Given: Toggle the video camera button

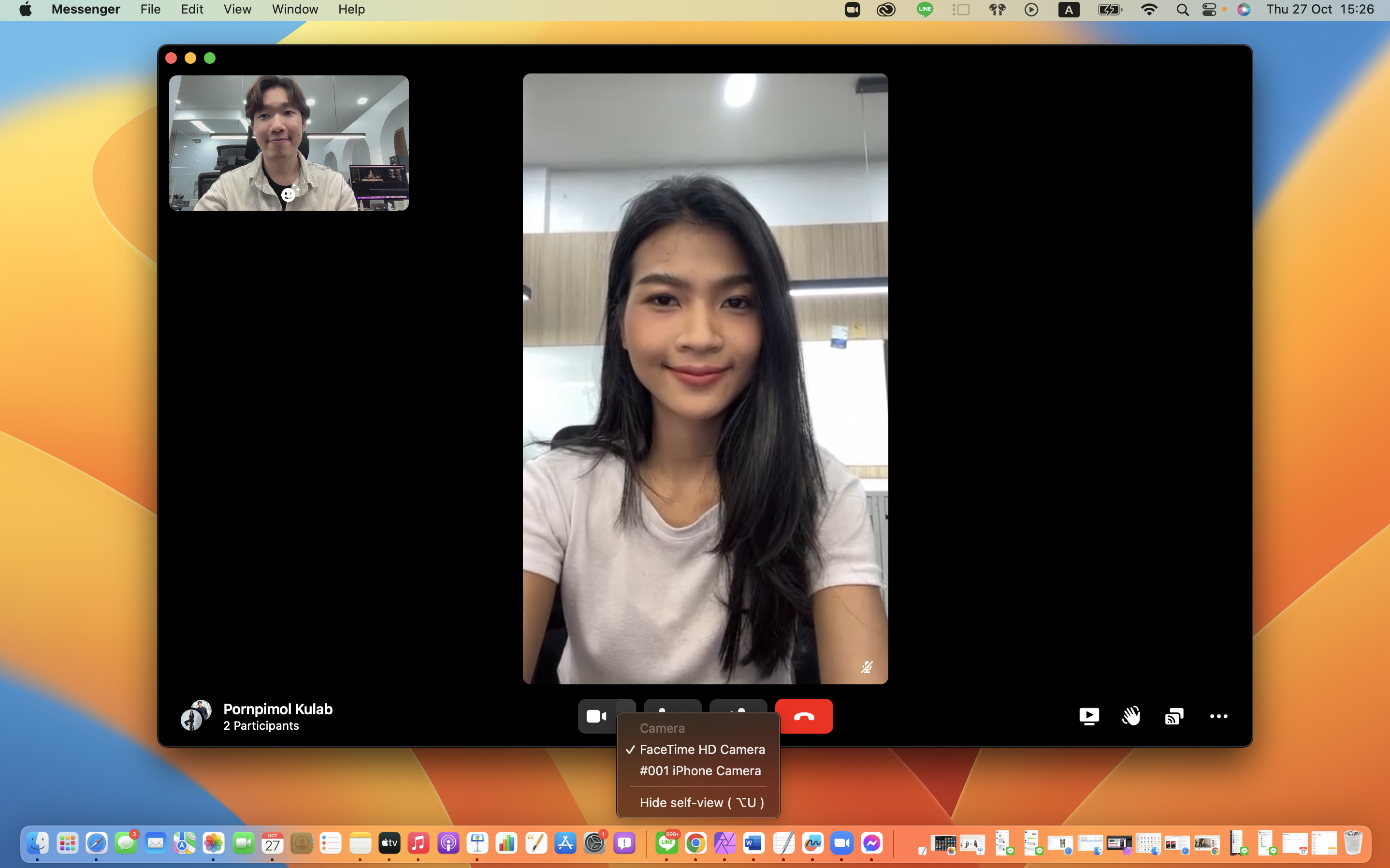Looking at the screenshot, I should 596,716.
